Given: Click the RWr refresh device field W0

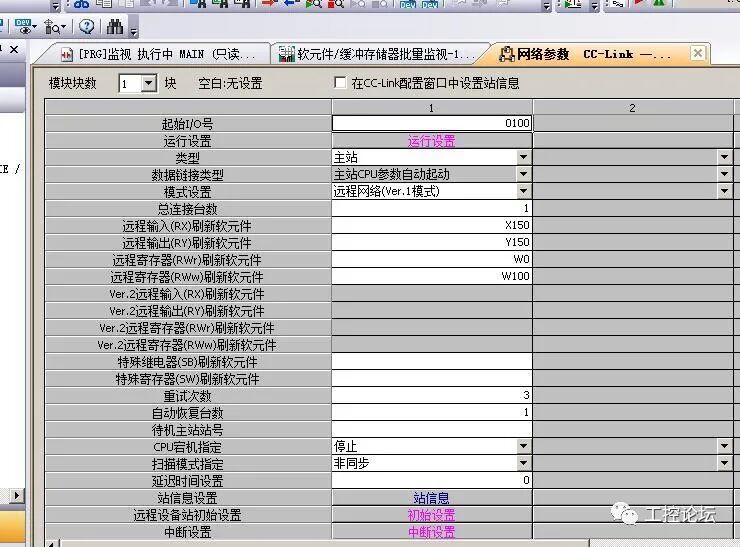Looking at the screenshot, I should point(432,259).
